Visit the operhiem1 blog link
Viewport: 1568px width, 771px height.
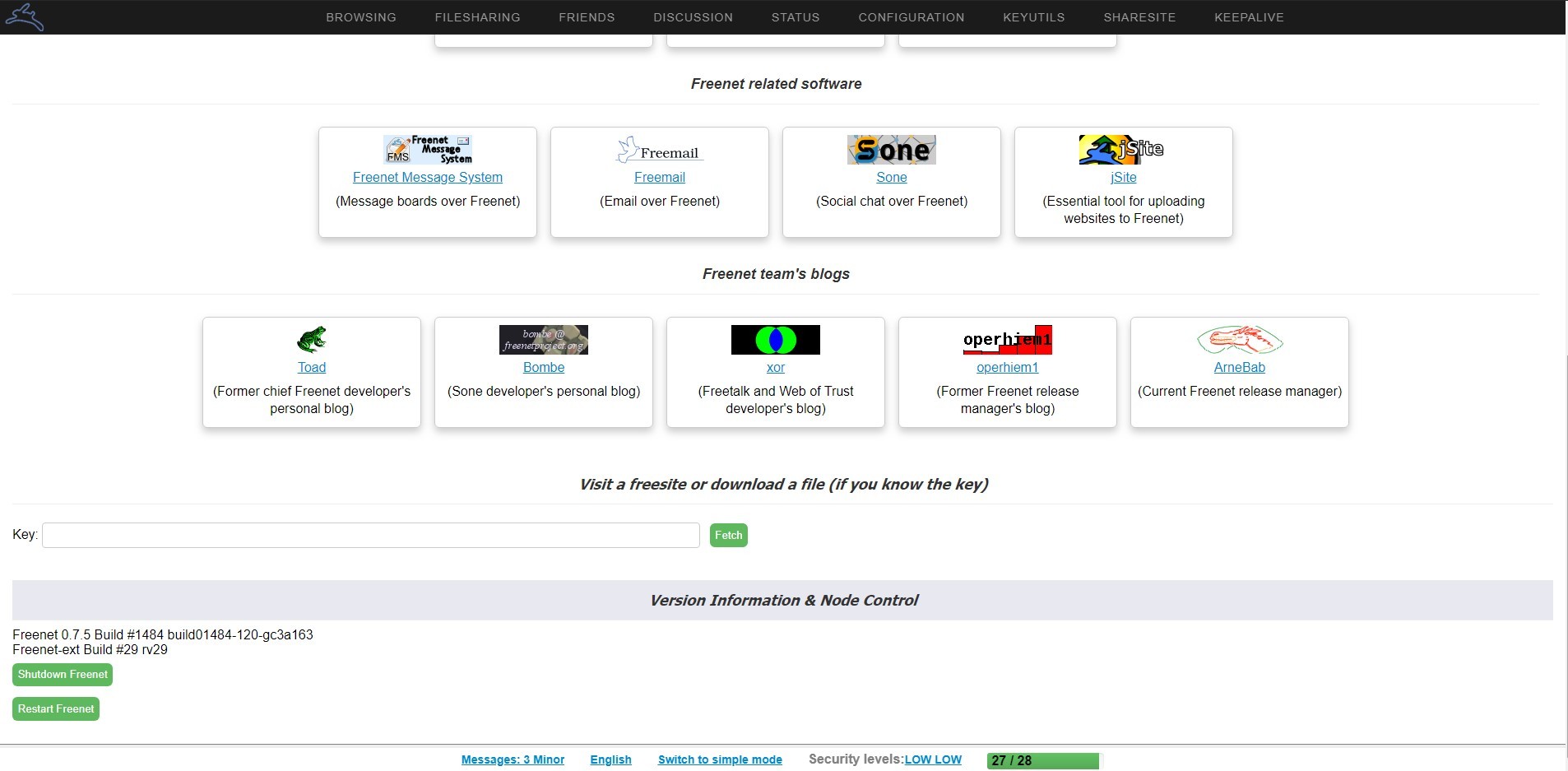(1008, 367)
